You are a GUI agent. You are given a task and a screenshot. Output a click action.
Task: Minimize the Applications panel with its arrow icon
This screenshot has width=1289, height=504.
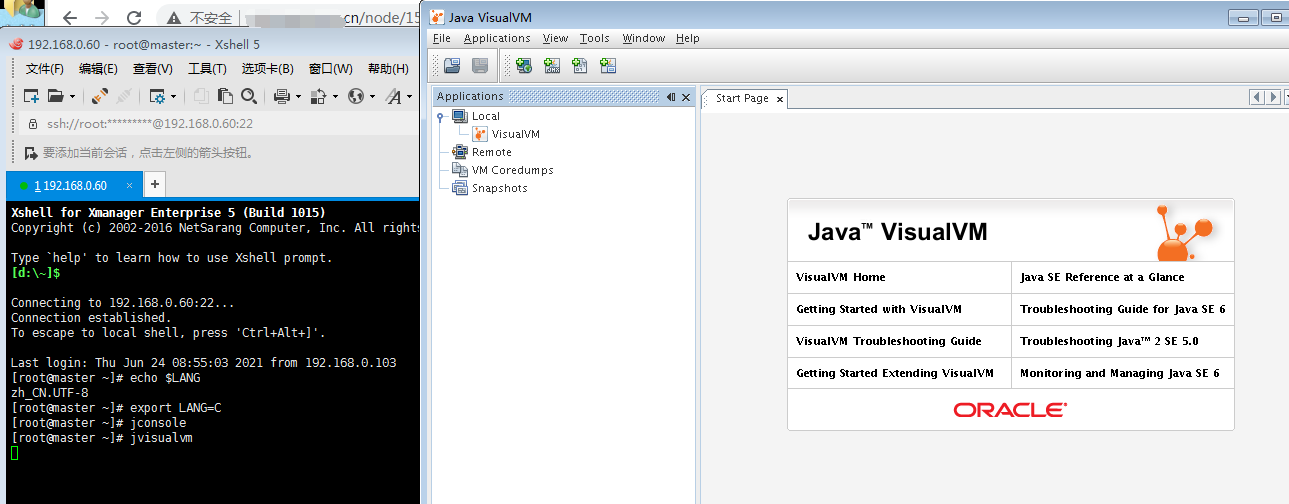pos(671,97)
